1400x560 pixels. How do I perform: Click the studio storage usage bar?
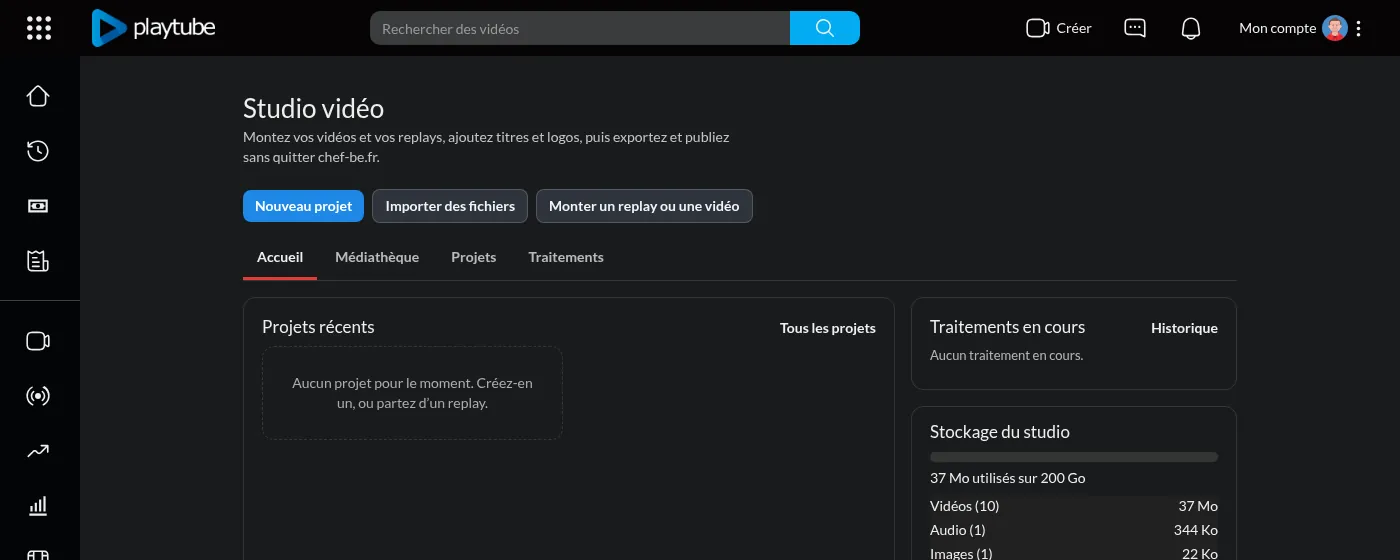click(x=1074, y=457)
